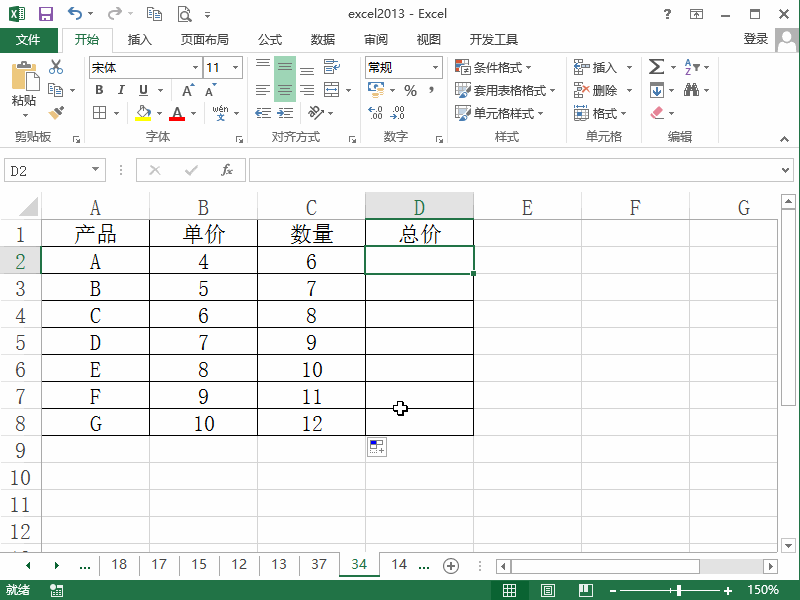Apply the percent style % icon
The height and width of the screenshot is (600, 800).
point(410,90)
